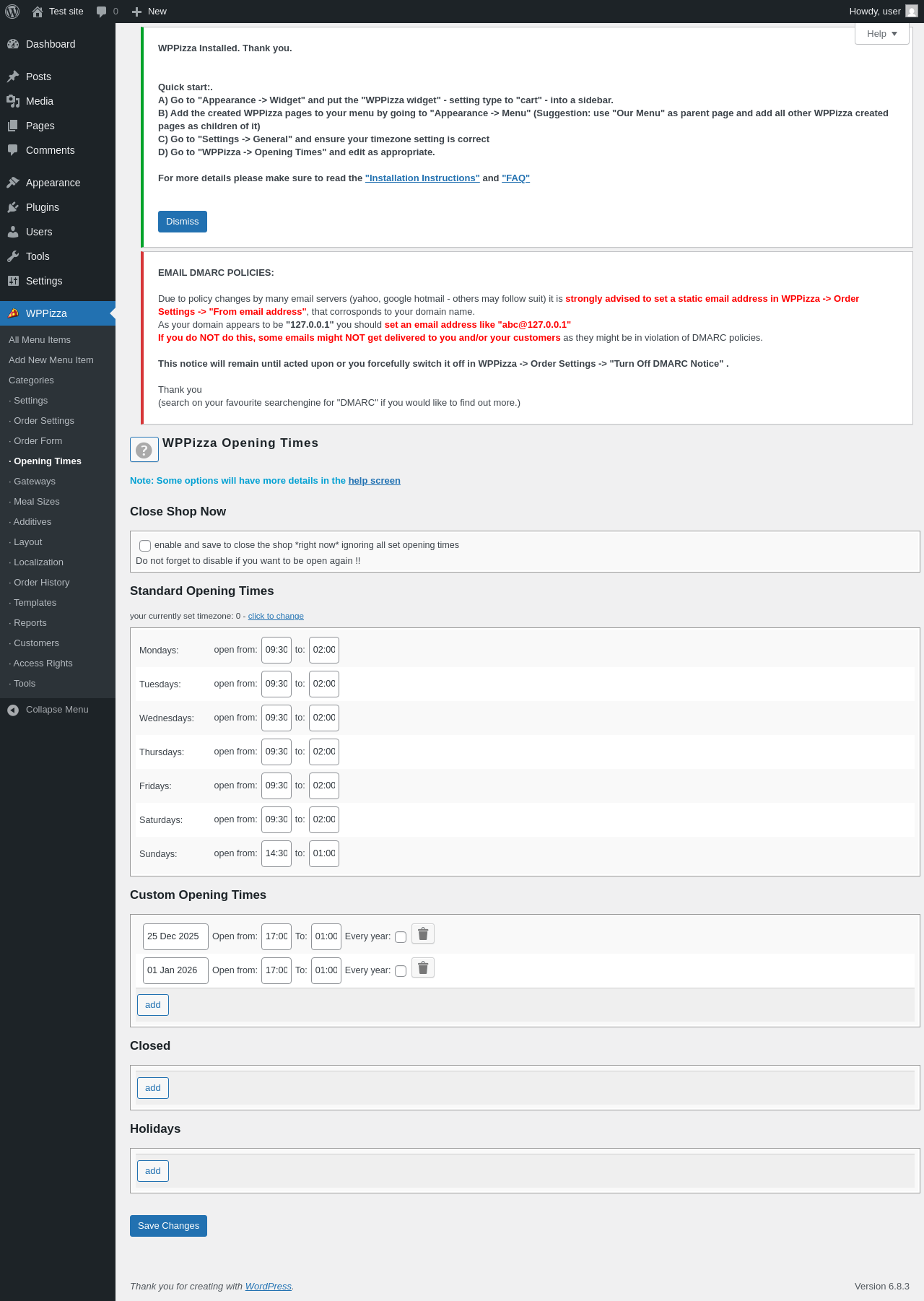Click the WPPizza pizza slice icon
Viewport: 924px width, 1301px height.
[x=13, y=313]
